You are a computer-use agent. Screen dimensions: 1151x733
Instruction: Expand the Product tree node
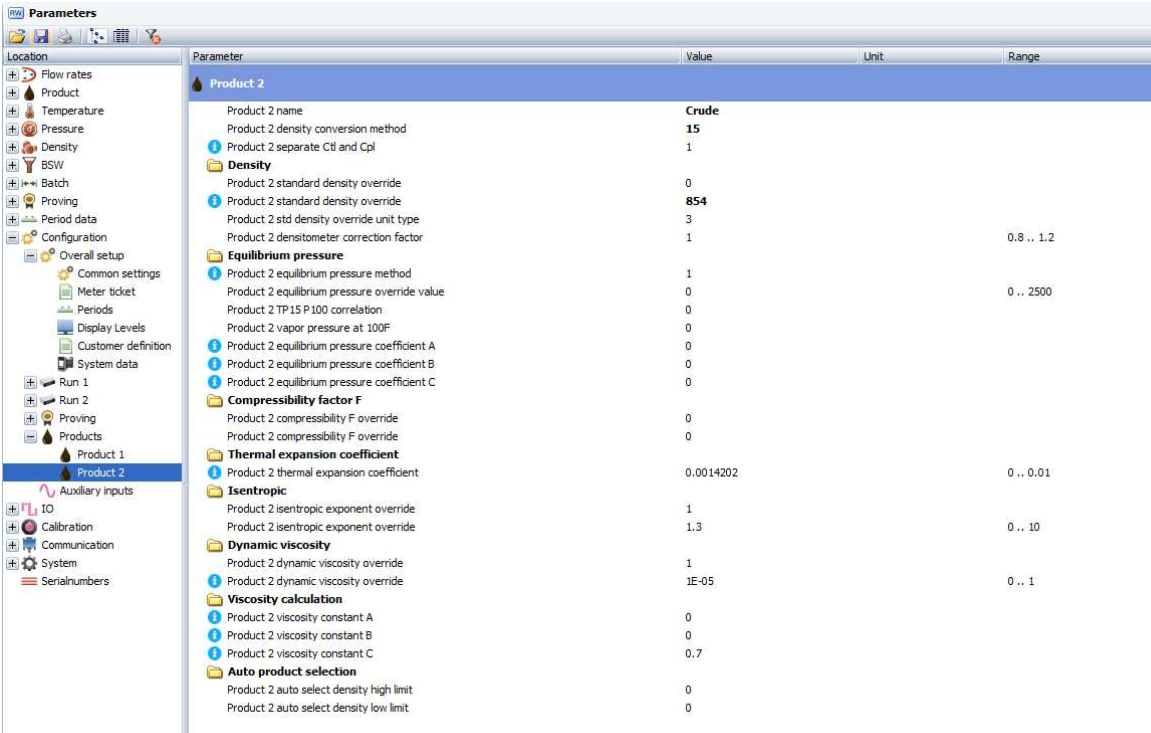point(12,92)
